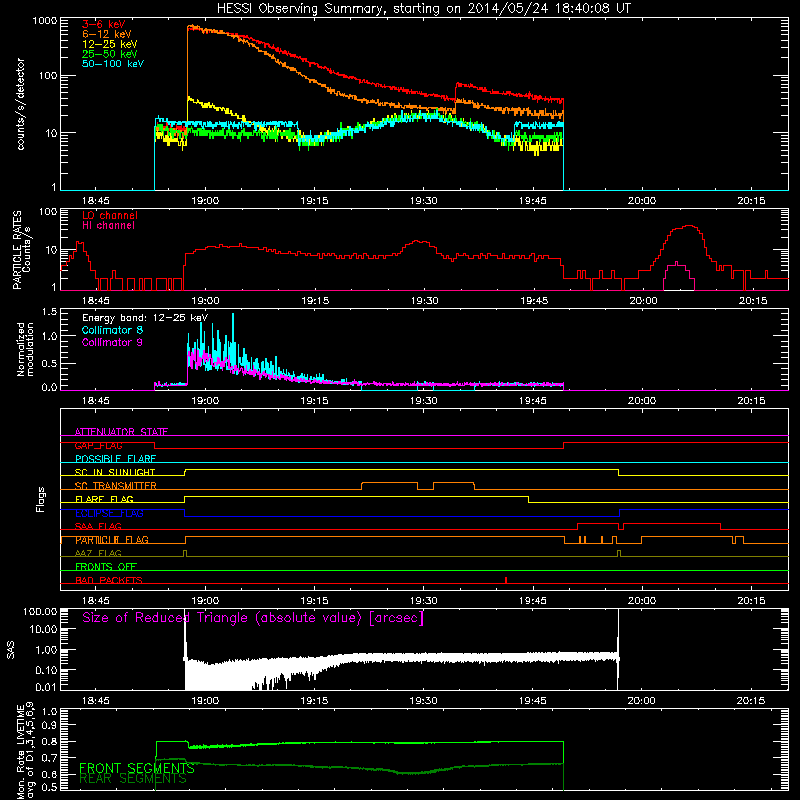Click the counts/s/detector axis label
Screen dimensions: 800x800
21,104
